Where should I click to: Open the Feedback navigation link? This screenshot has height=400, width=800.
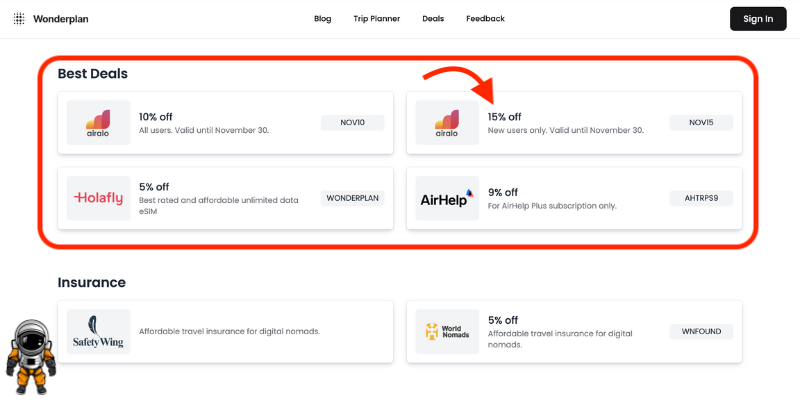coord(485,19)
